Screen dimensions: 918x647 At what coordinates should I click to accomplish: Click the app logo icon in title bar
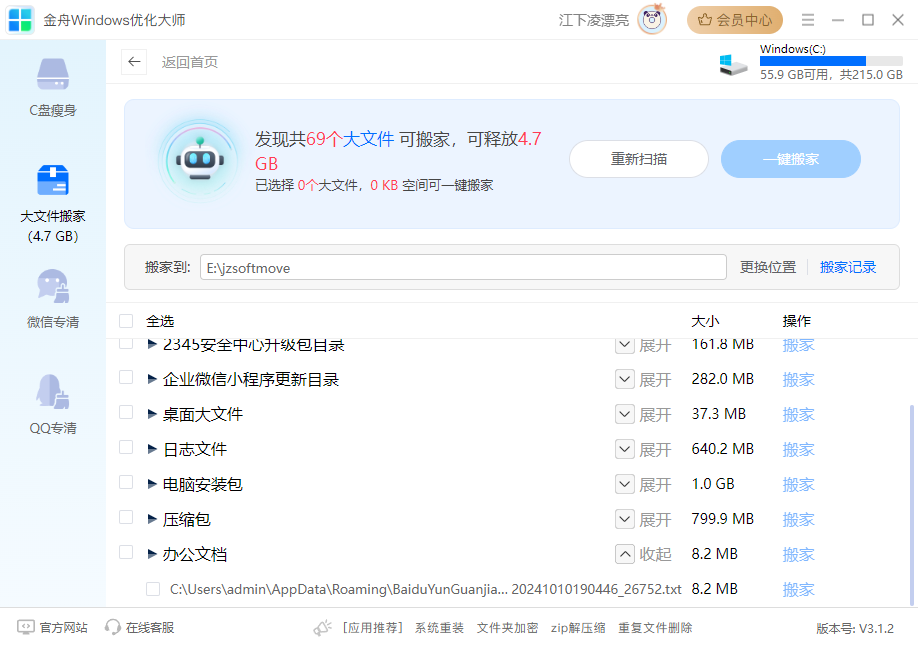[20, 20]
